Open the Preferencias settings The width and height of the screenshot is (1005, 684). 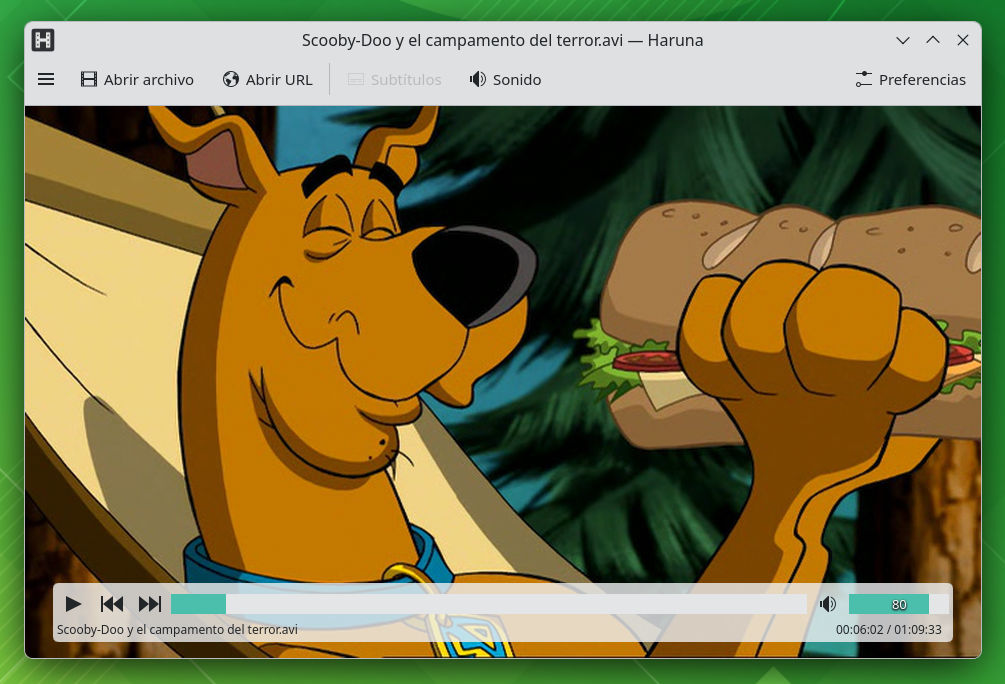coord(910,79)
